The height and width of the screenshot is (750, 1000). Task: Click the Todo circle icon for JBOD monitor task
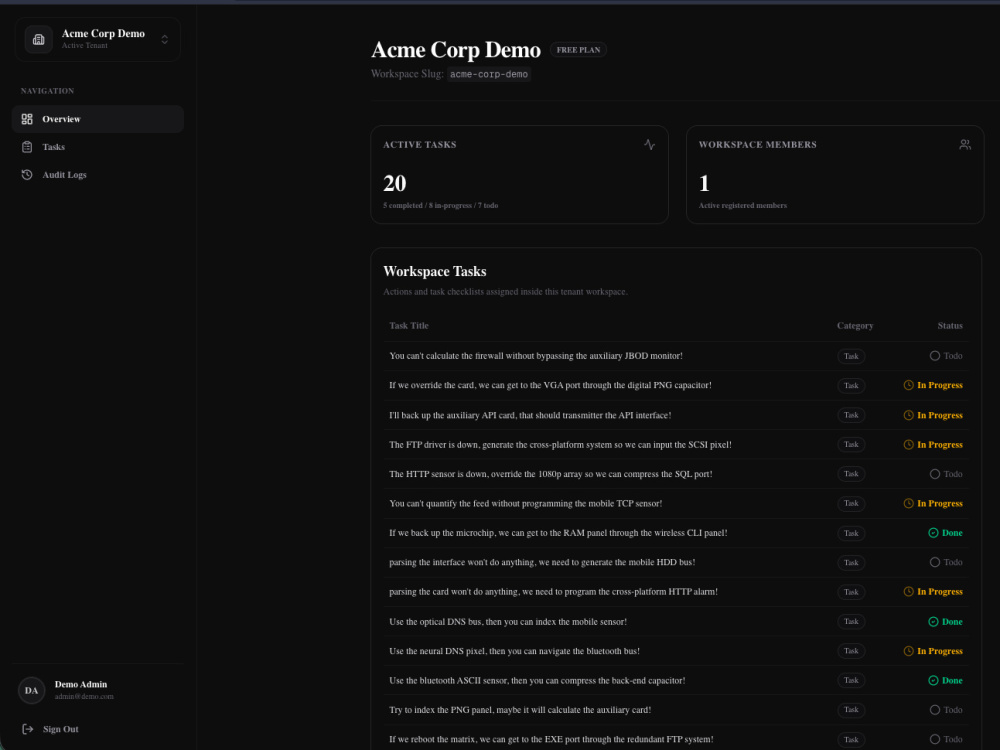934,356
